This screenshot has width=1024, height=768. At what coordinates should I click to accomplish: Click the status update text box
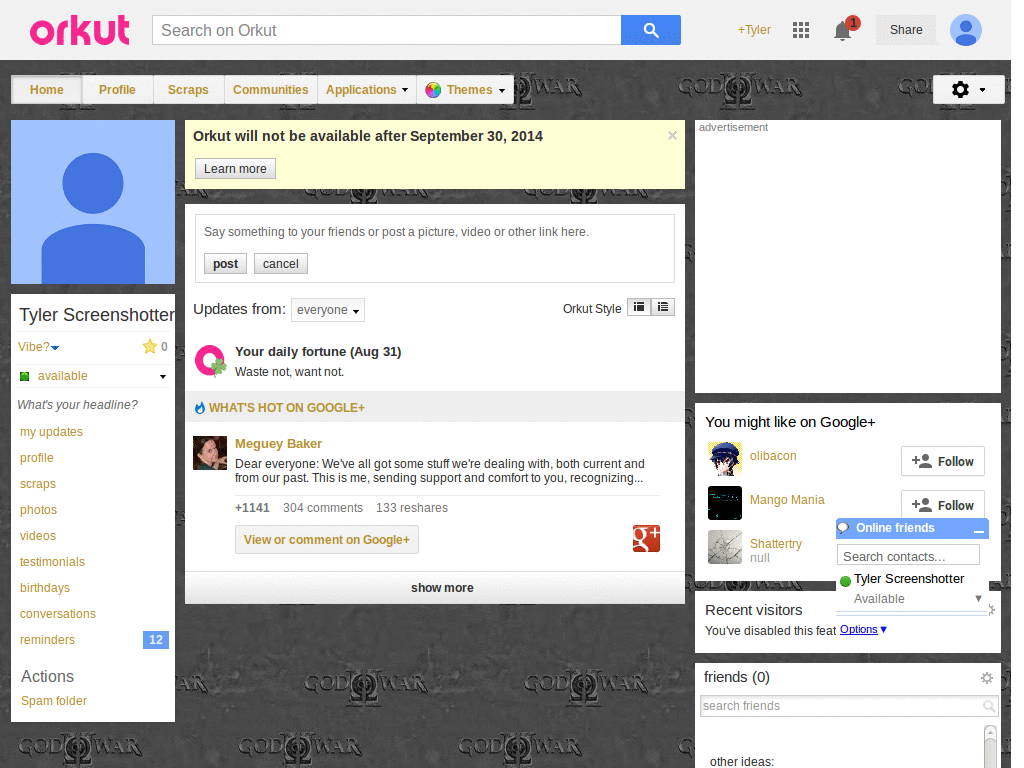pos(434,232)
